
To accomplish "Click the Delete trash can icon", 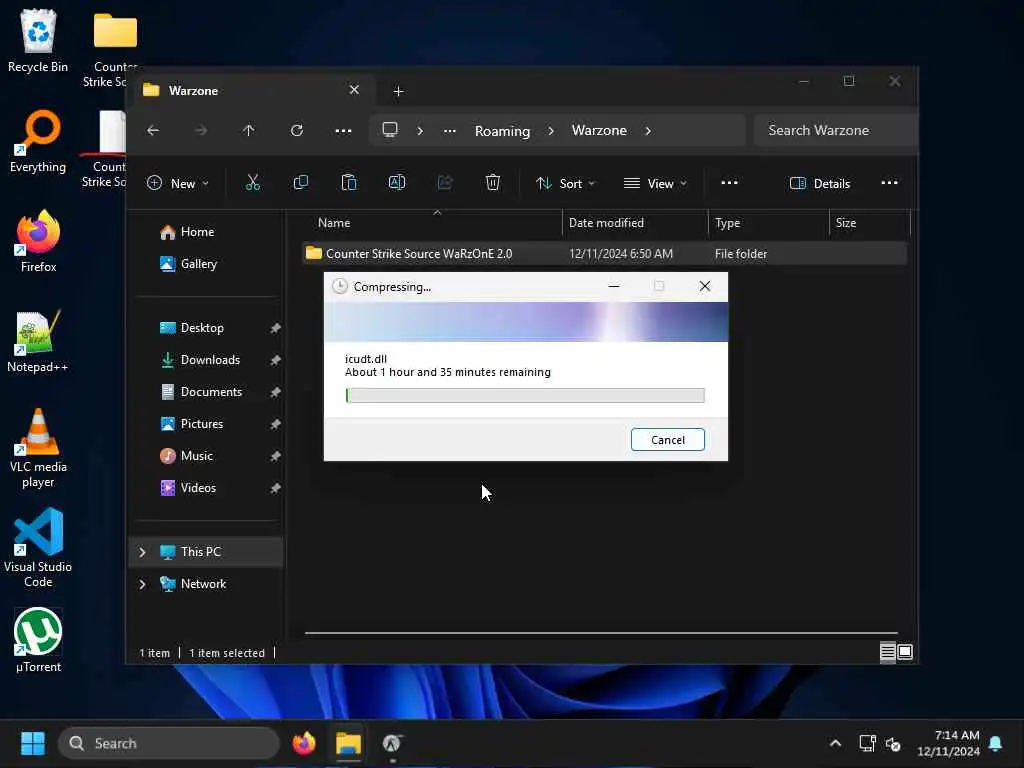I will 493,183.
